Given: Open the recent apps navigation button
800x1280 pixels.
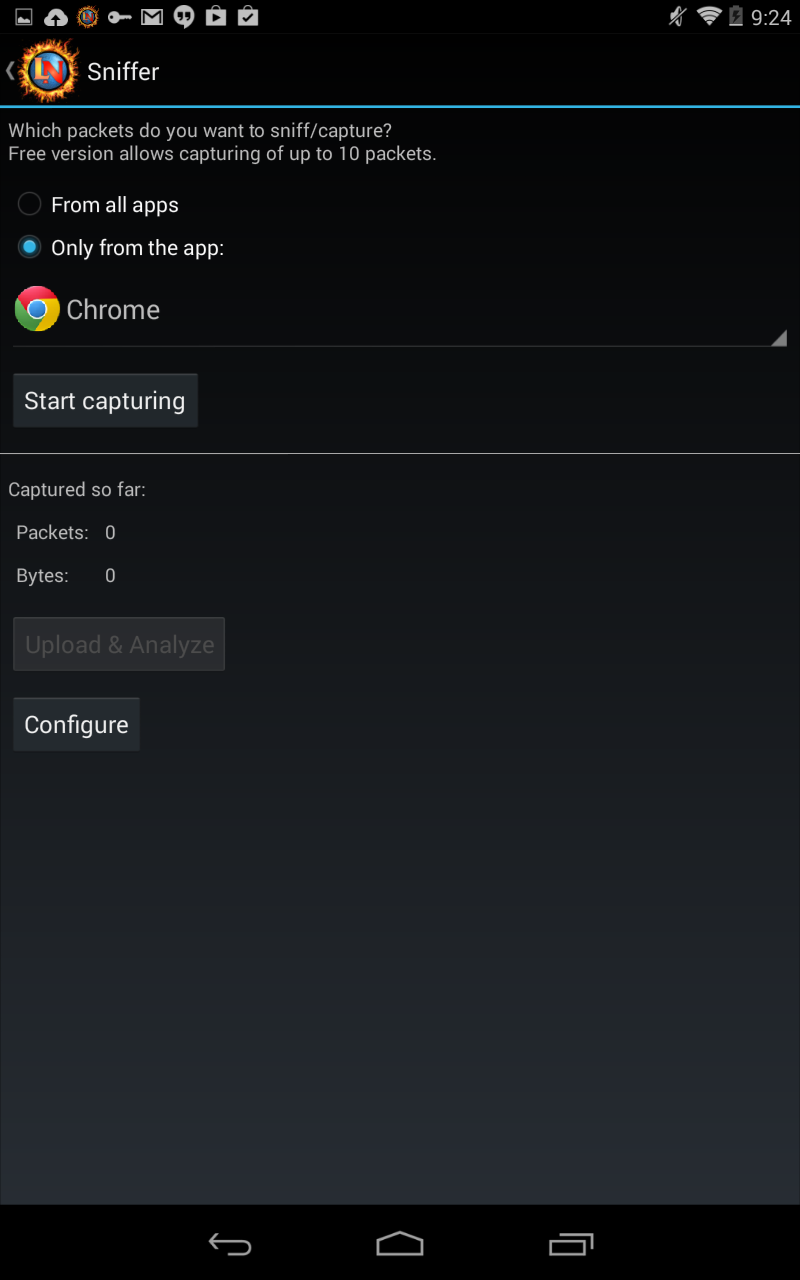Looking at the screenshot, I should pyautogui.click(x=571, y=1243).
